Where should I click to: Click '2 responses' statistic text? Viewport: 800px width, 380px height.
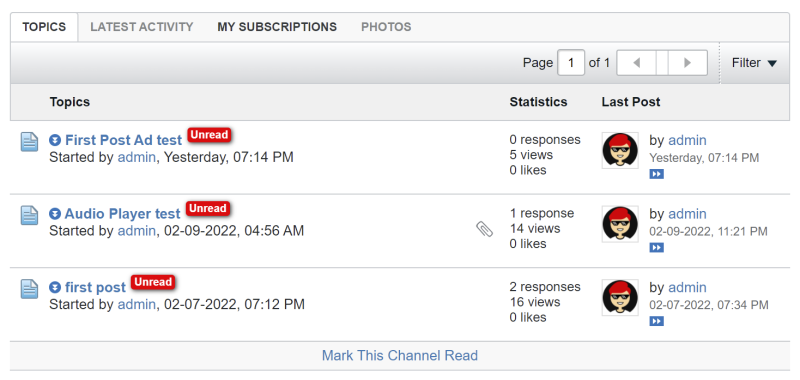(545, 287)
